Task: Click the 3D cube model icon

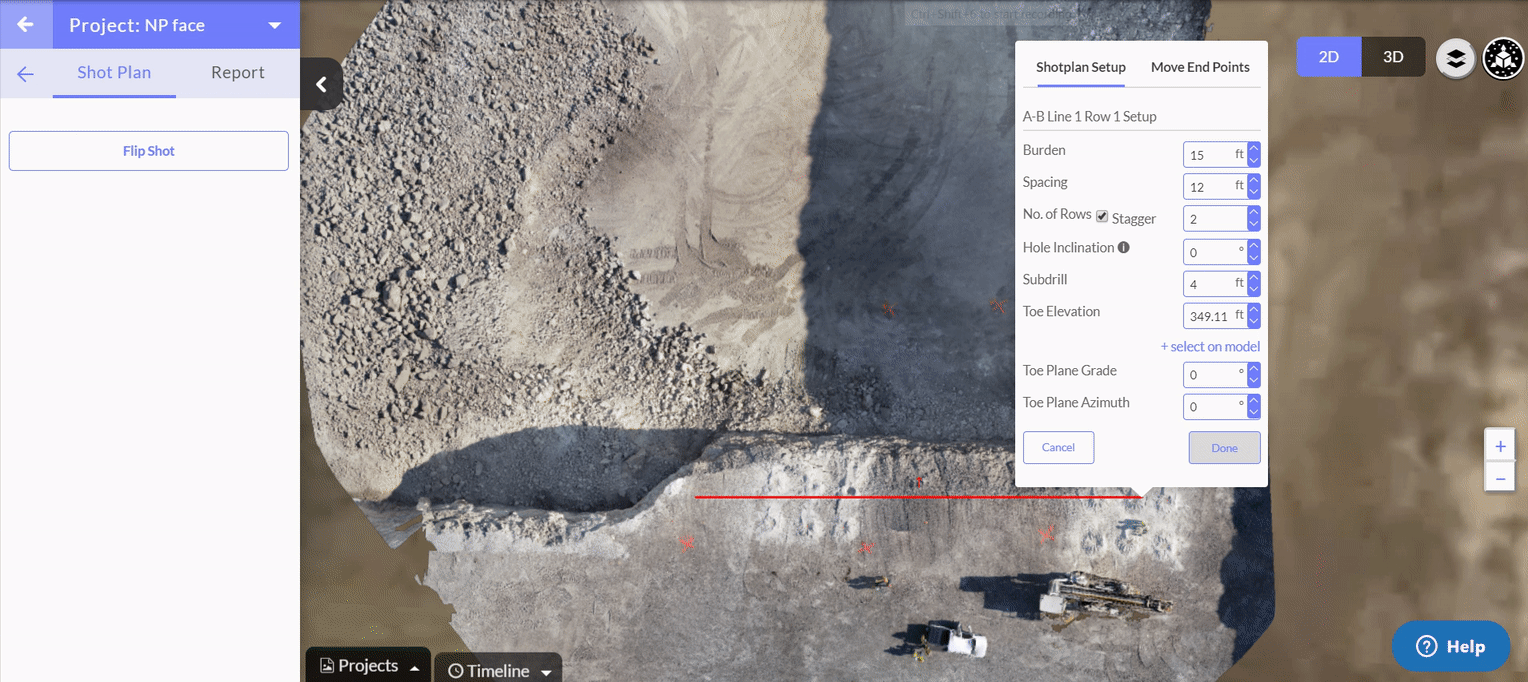Action: click(1502, 58)
